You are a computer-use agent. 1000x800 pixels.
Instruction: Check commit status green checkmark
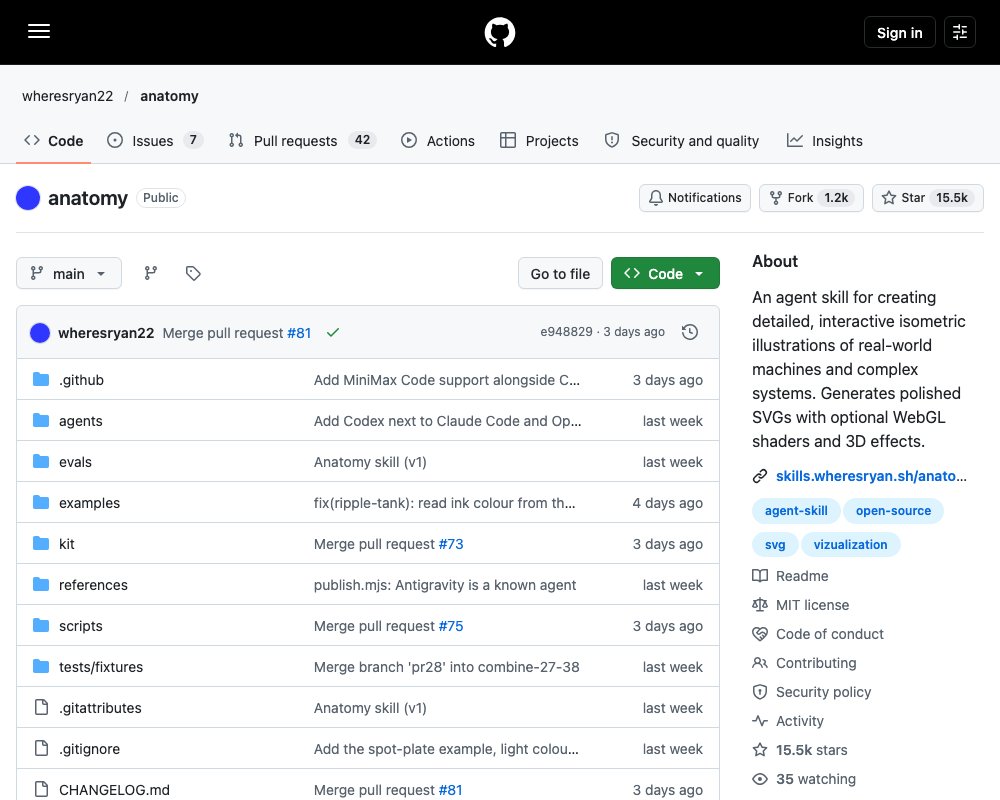tap(333, 332)
